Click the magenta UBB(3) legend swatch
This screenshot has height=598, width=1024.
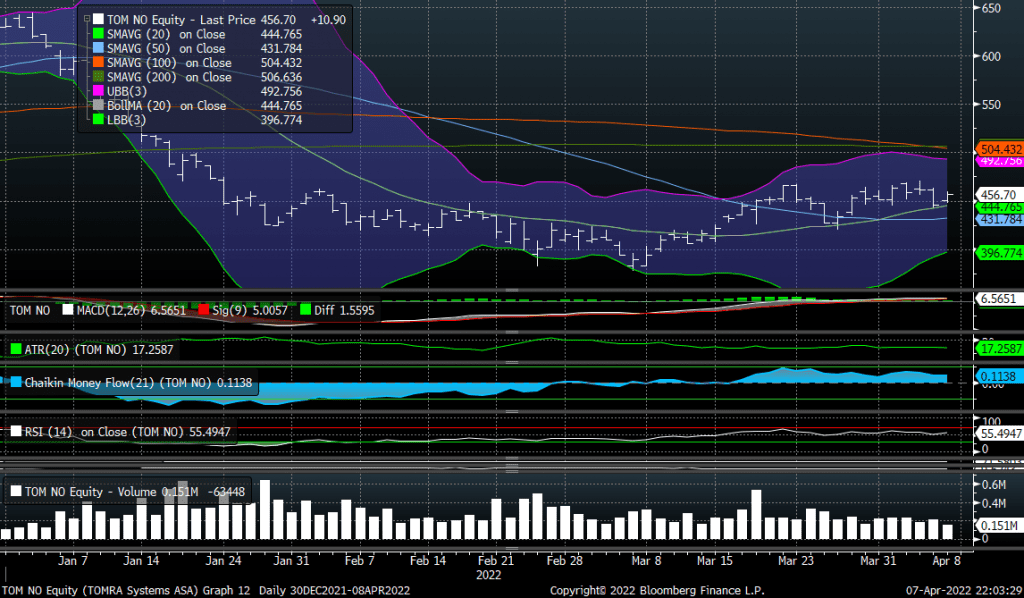pos(98,91)
